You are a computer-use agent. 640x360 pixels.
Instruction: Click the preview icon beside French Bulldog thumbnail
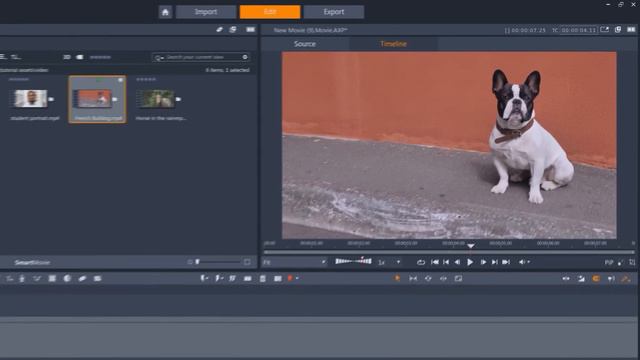[115, 99]
